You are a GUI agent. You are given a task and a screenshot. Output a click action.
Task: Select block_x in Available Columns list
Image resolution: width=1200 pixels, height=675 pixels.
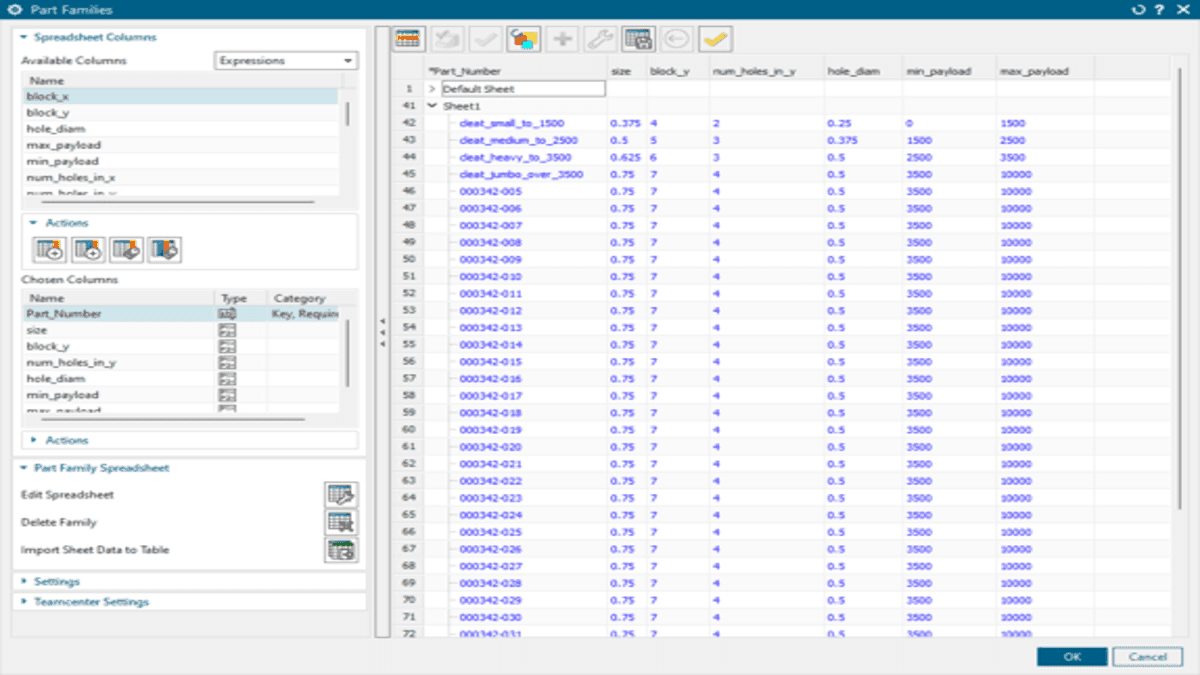(181, 97)
